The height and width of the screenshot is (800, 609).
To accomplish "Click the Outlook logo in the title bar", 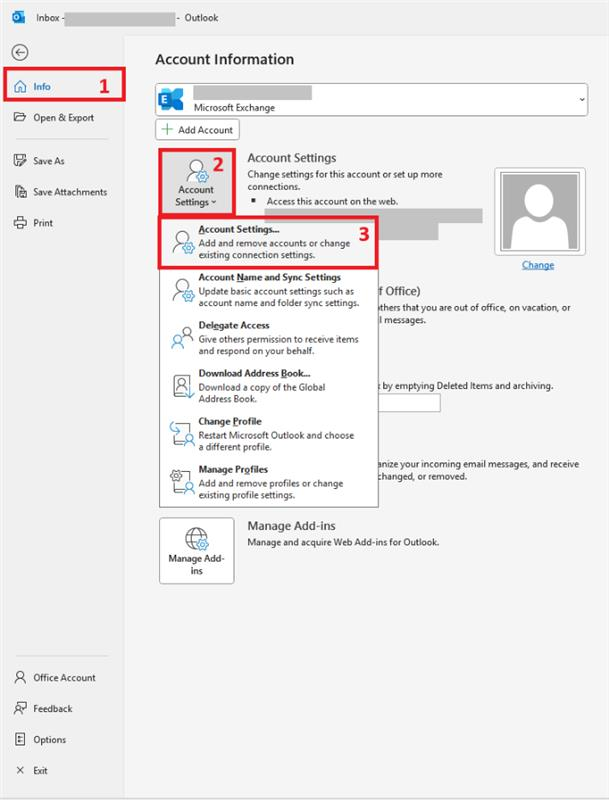I will tap(18, 17).
